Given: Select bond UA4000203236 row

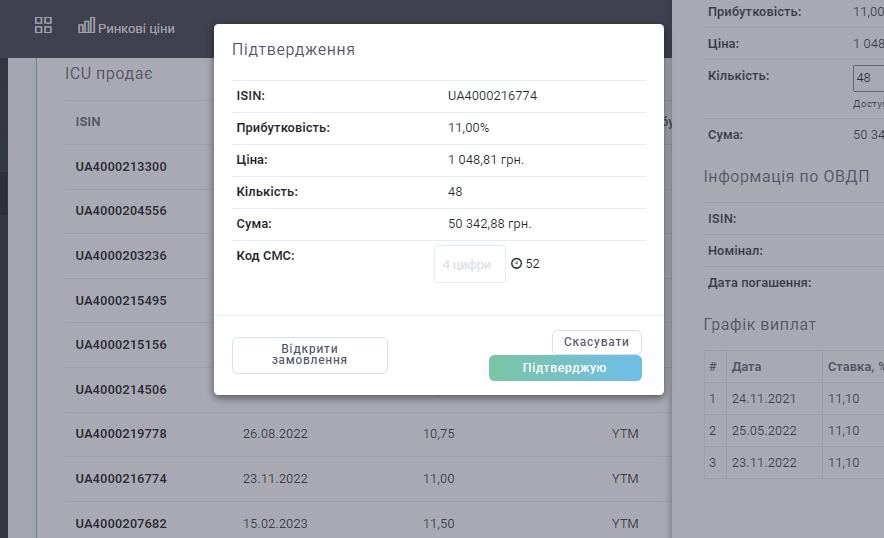Looking at the screenshot, I should [x=121, y=256].
